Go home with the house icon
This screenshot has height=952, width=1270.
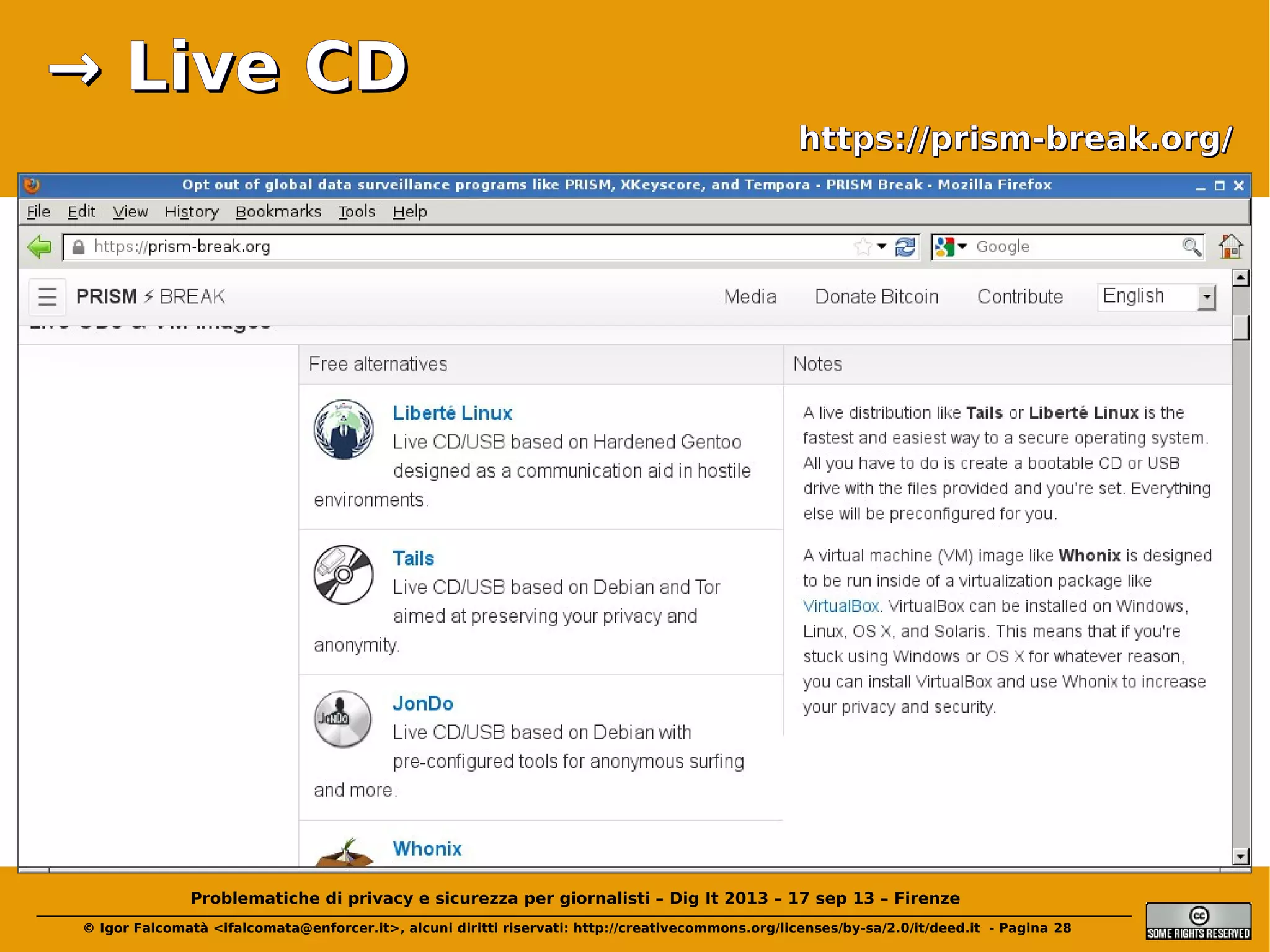pyautogui.click(x=1230, y=247)
